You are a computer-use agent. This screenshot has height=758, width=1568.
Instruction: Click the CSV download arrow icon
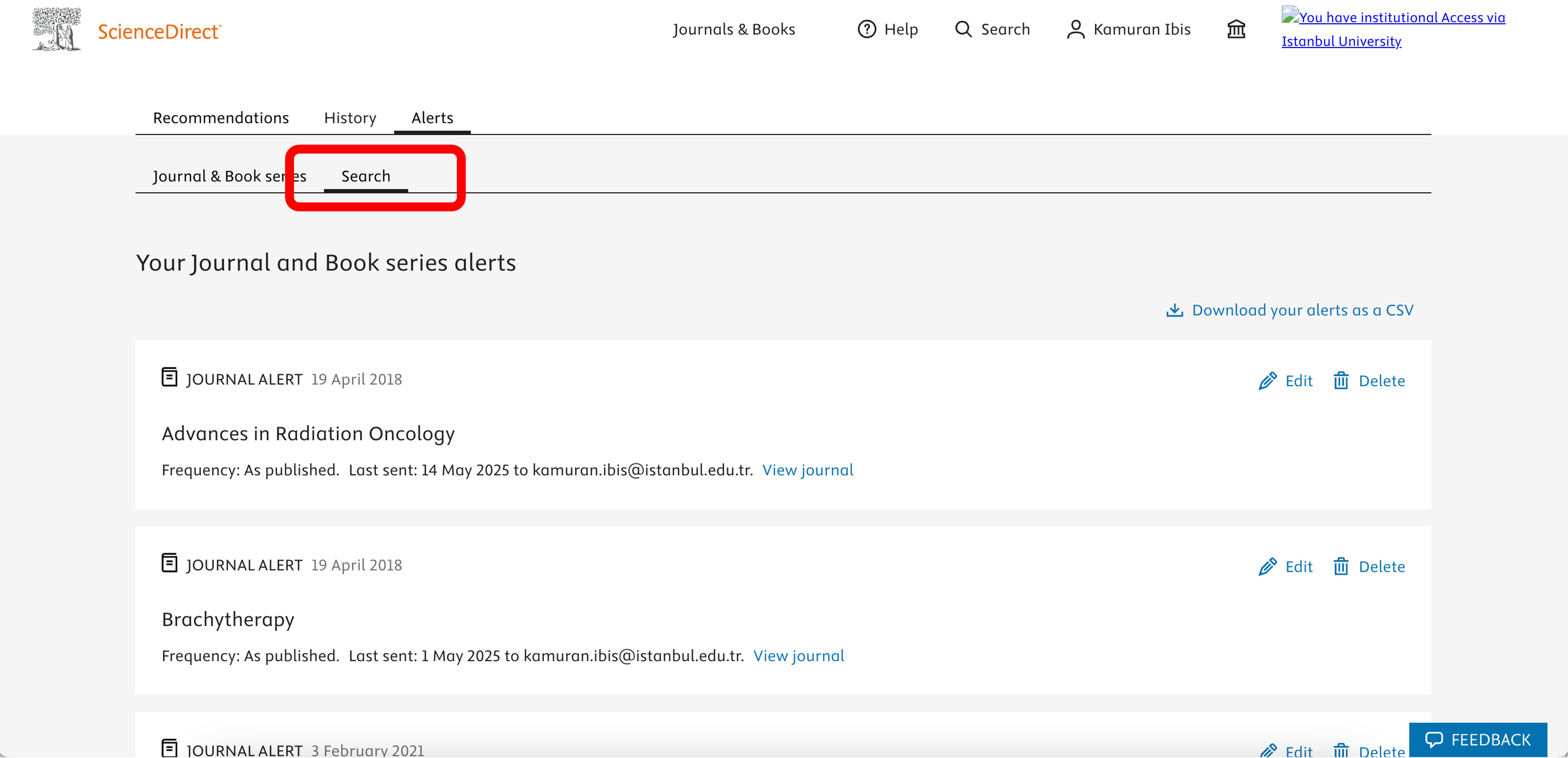[x=1174, y=311]
